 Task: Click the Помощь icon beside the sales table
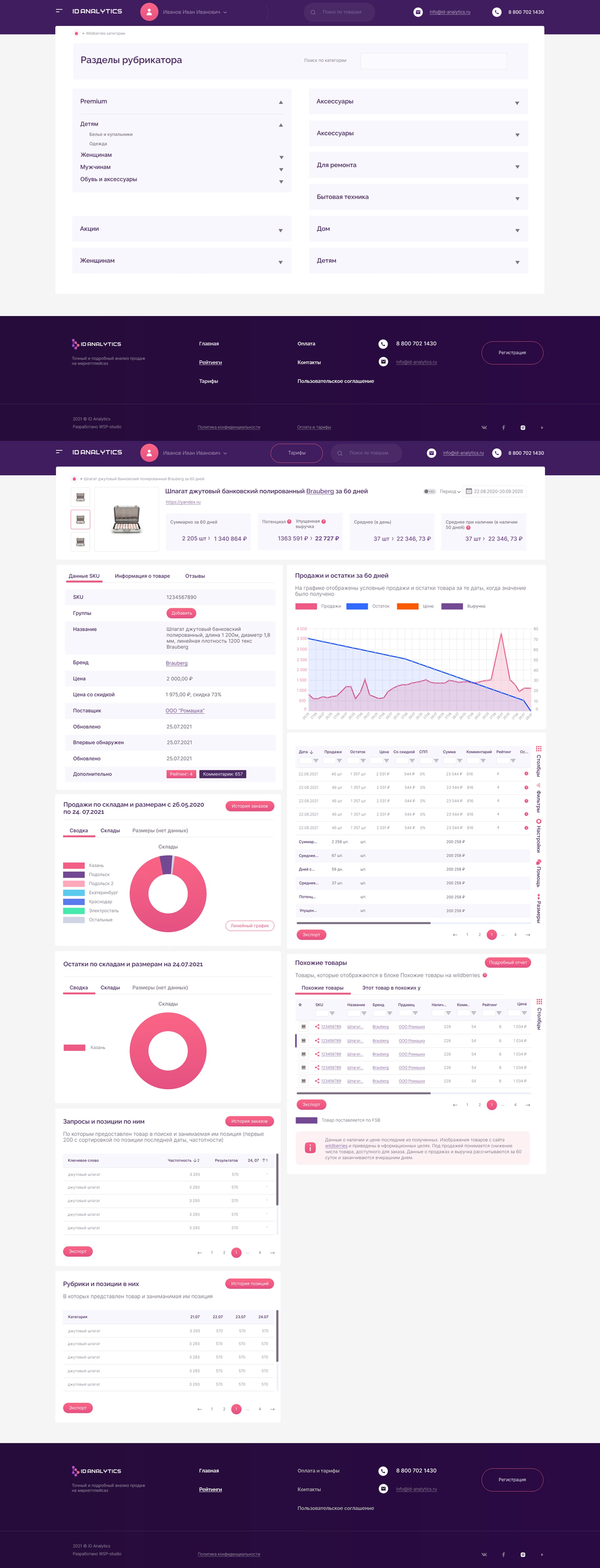538,862
